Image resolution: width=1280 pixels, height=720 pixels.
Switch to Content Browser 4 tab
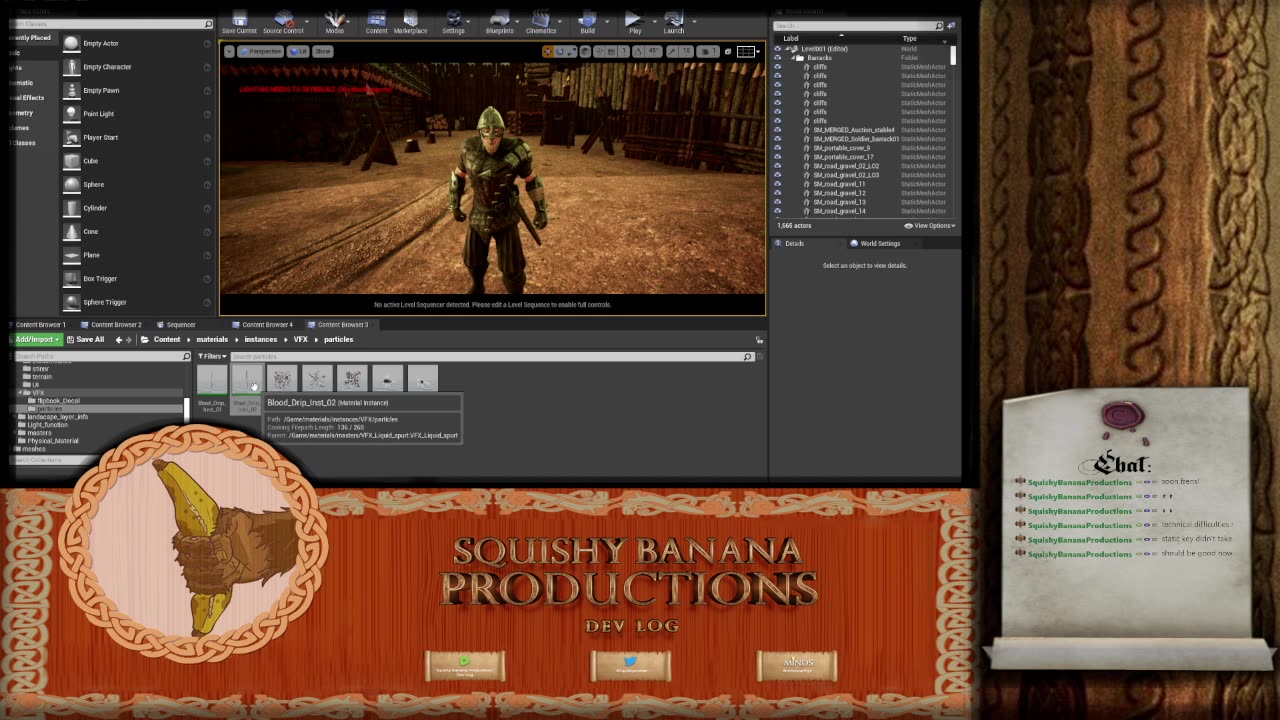pos(262,324)
